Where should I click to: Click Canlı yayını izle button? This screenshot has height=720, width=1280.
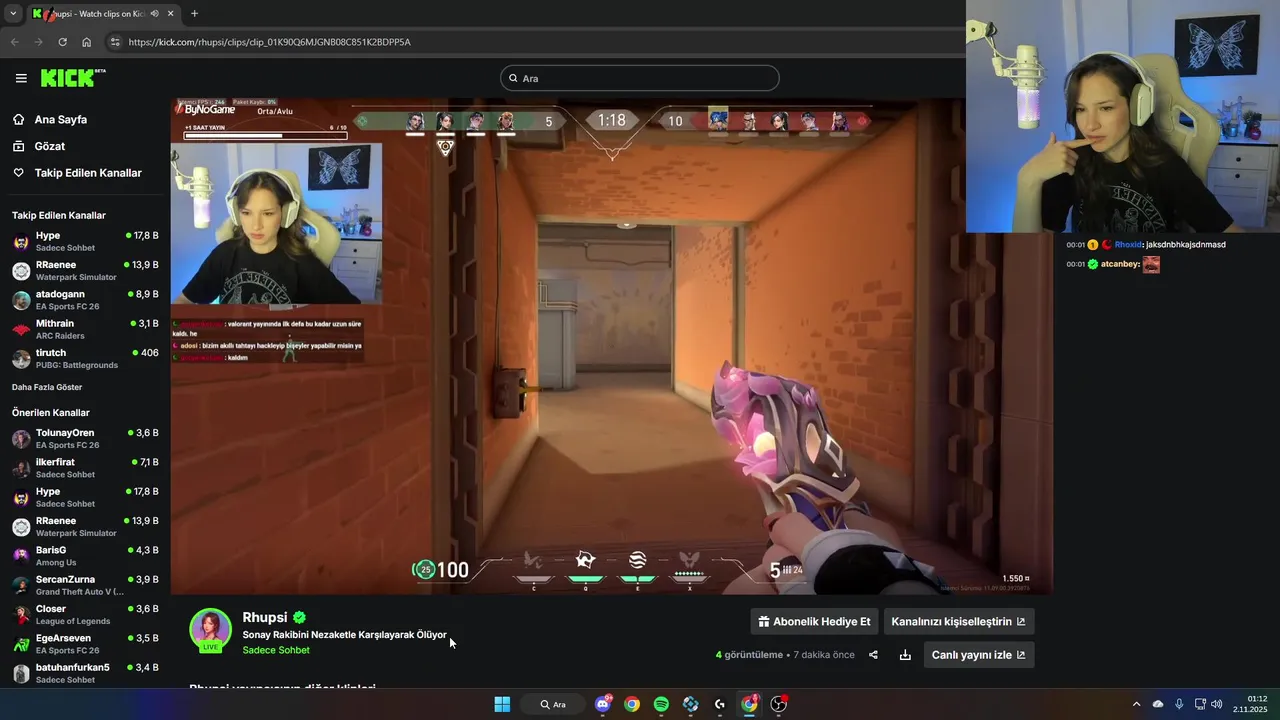click(978, 655)
